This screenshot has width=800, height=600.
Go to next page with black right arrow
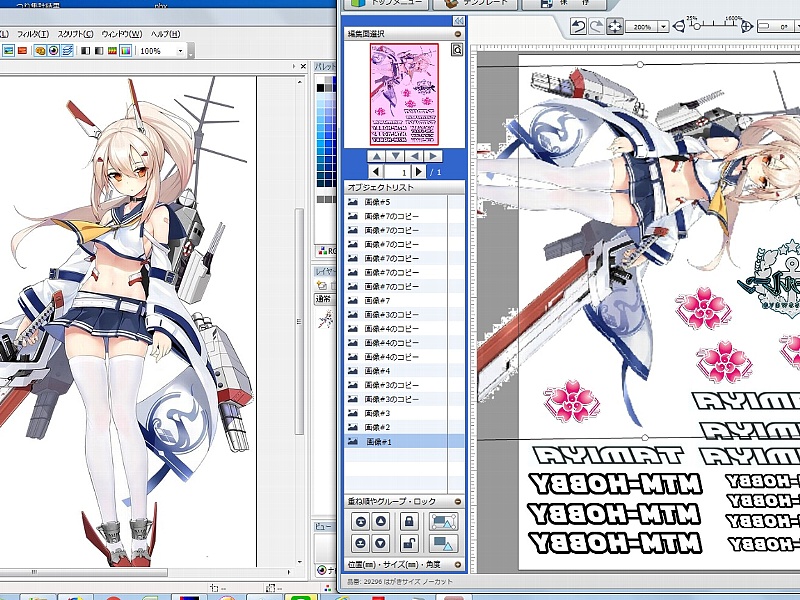point(419,172)
